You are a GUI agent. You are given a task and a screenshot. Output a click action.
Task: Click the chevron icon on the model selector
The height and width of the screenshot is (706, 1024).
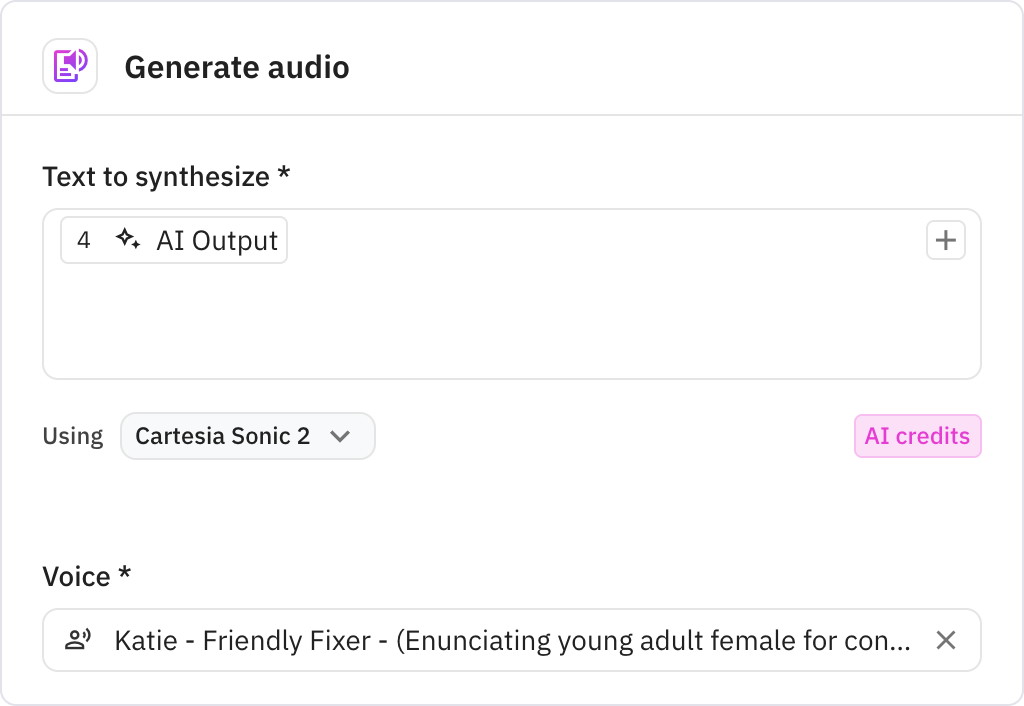[341, 436]
